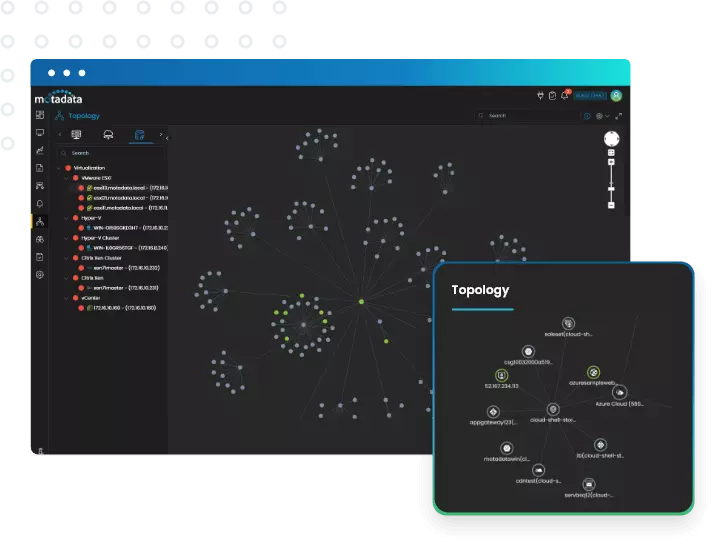Click the cdntest node in Topology card
This screenshot has width=725, height=556.
tap(538, 470)
